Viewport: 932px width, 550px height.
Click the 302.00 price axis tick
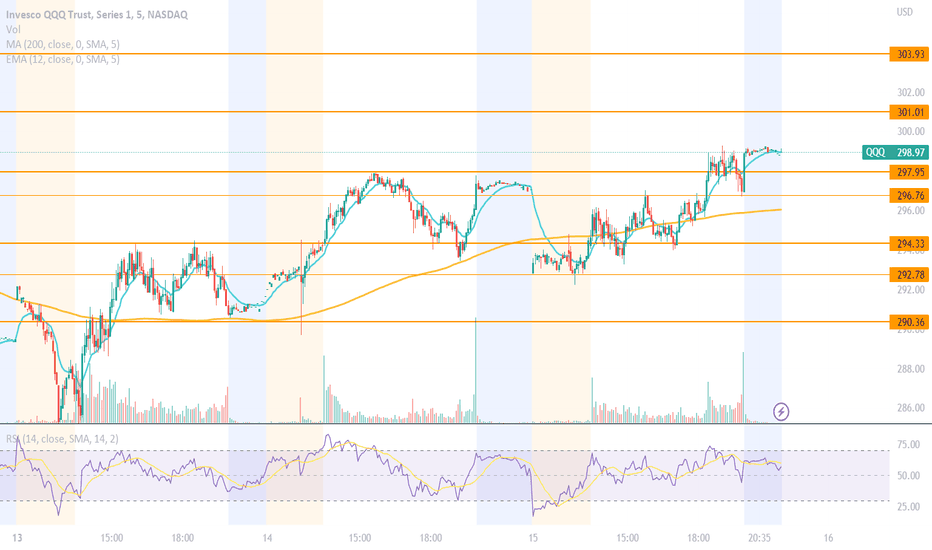(911, 92)
